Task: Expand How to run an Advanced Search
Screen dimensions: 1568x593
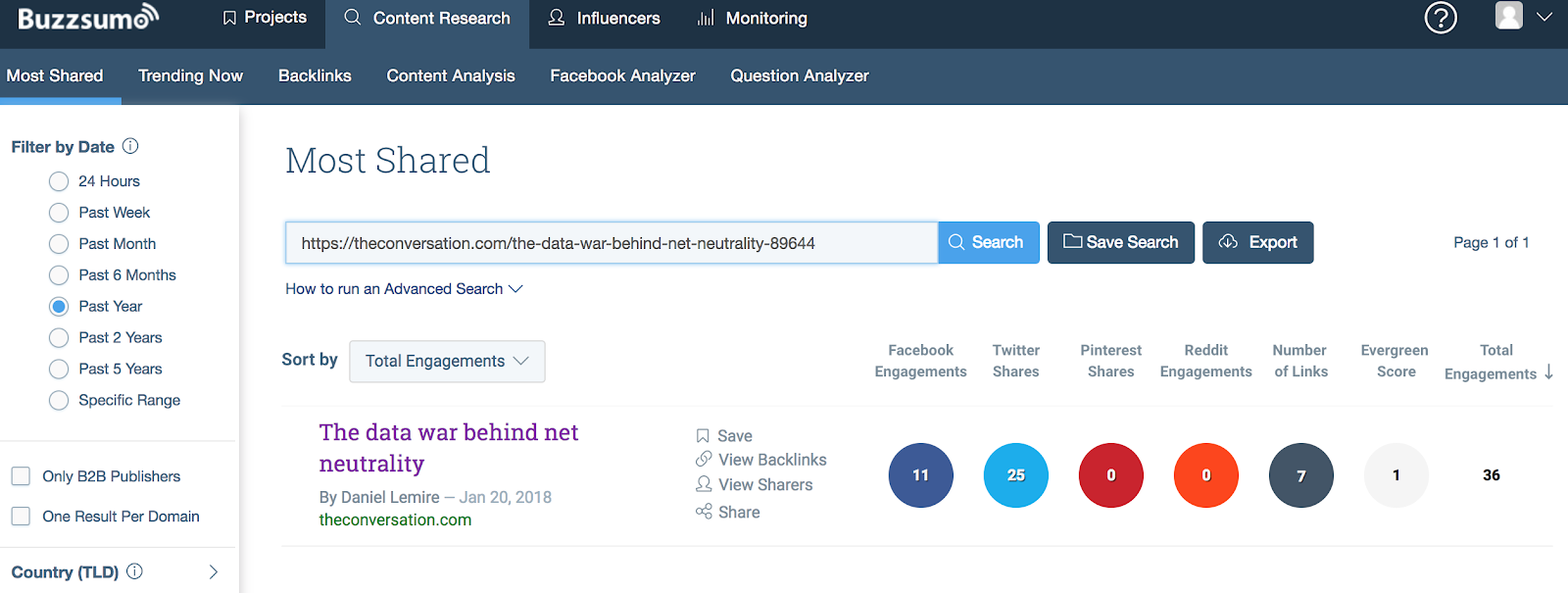Action: 404,289
